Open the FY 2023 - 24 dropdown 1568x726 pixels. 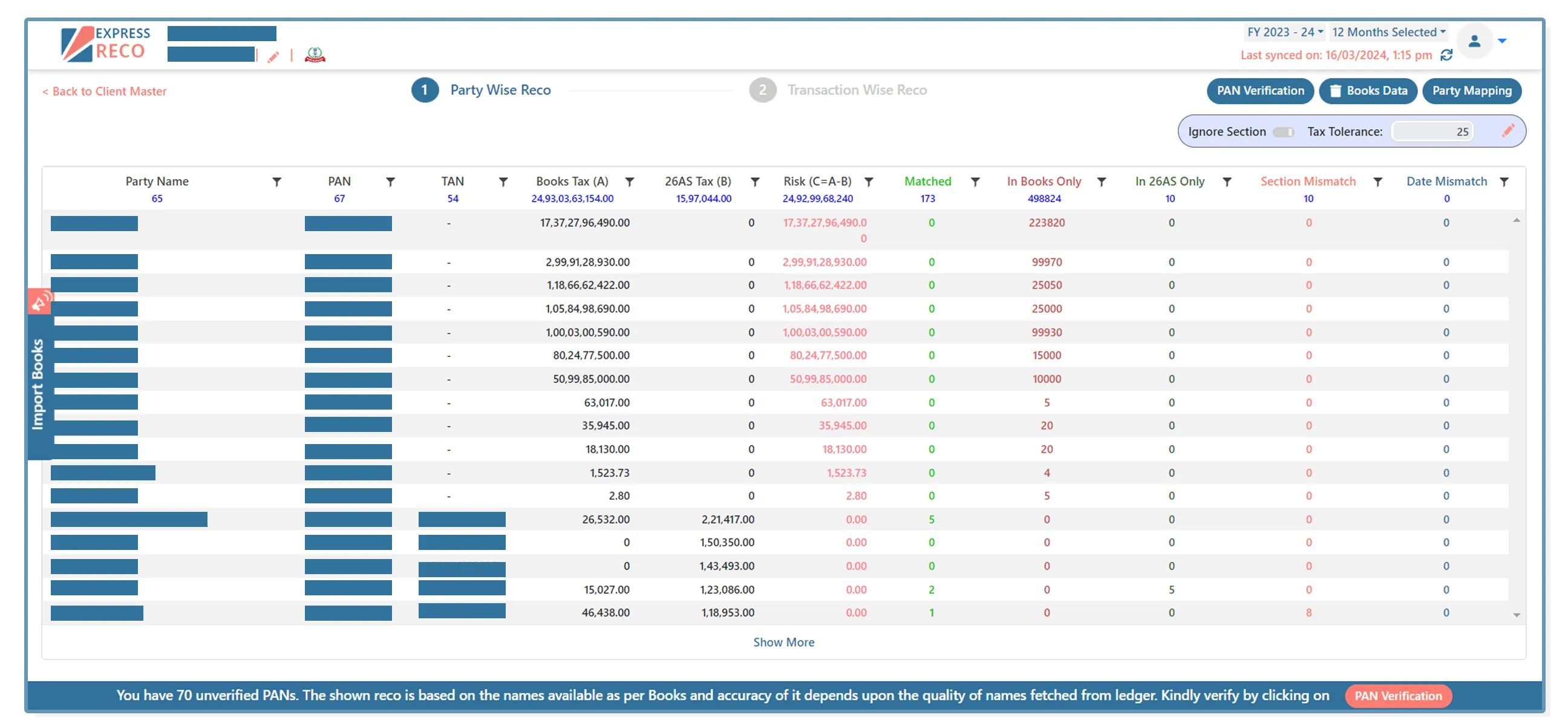(x=1284, y=32)
